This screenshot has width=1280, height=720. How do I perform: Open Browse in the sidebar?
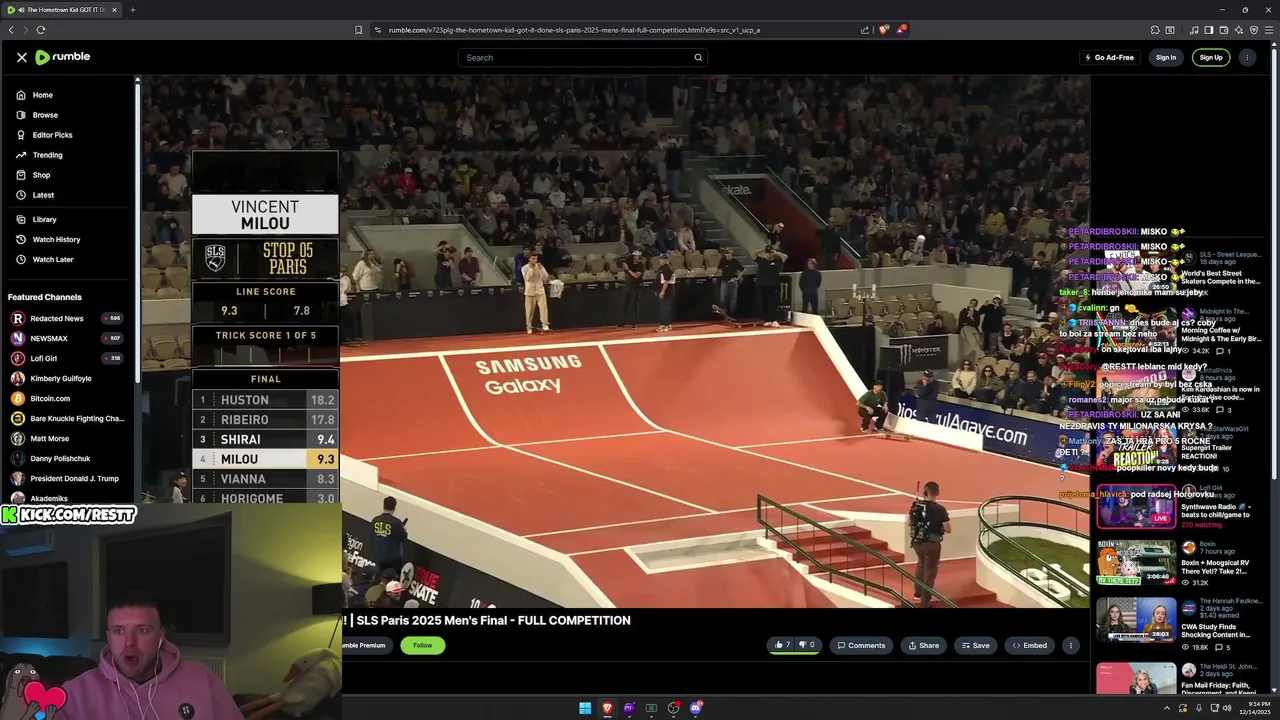point(44,115)
